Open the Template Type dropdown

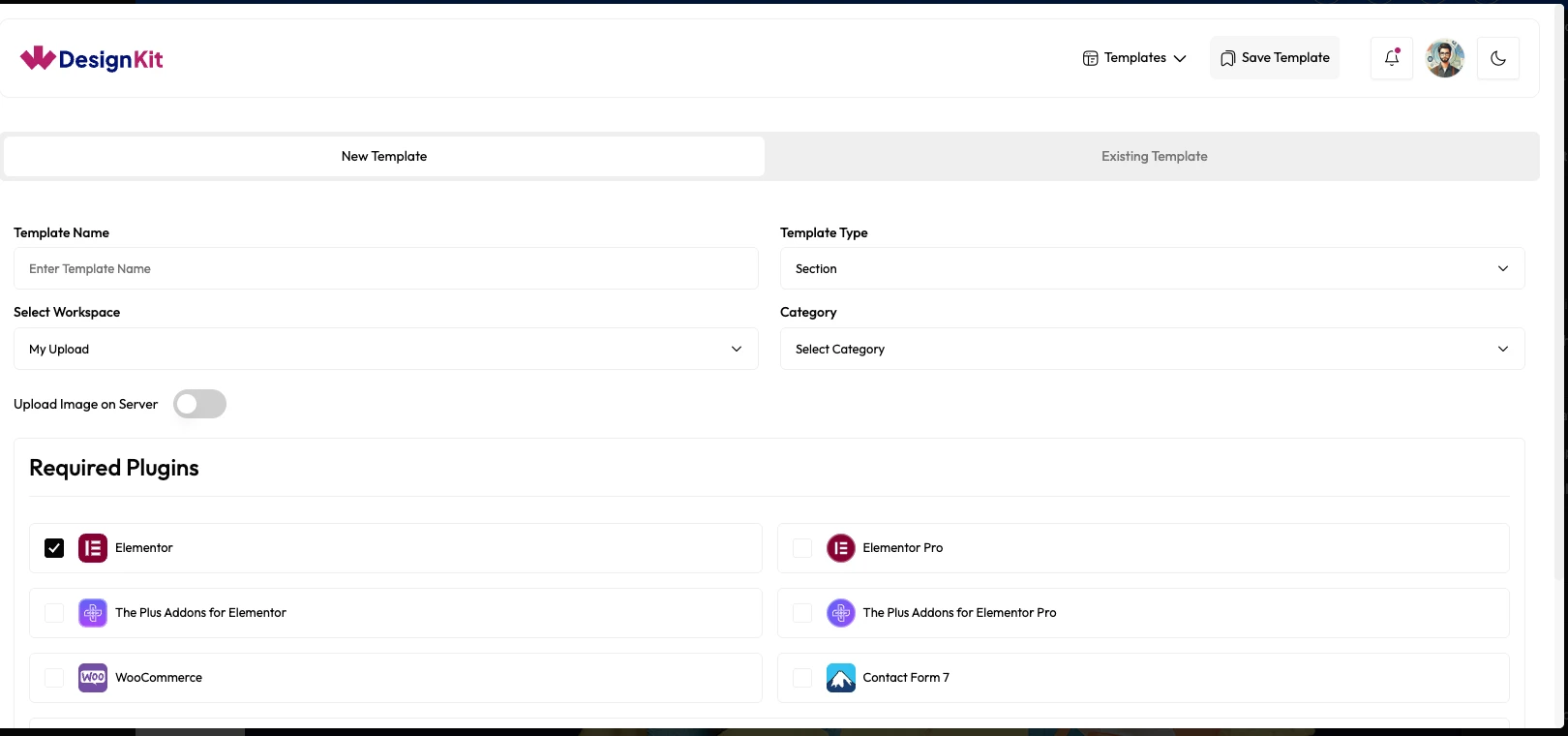(x=1152, y=268)
